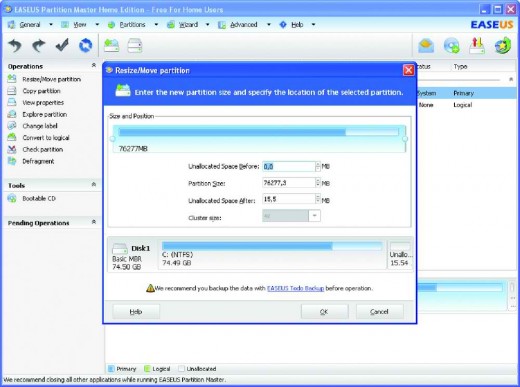Click the Redo arrow toolbar icon
The width and height of the screenshot is (520, 387).
38,45
